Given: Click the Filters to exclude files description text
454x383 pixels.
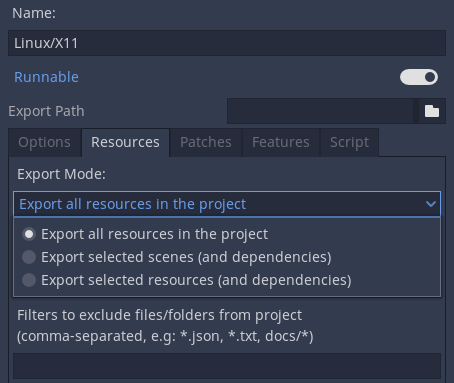Looking at the screenshot, I should [x=165, y=325].
